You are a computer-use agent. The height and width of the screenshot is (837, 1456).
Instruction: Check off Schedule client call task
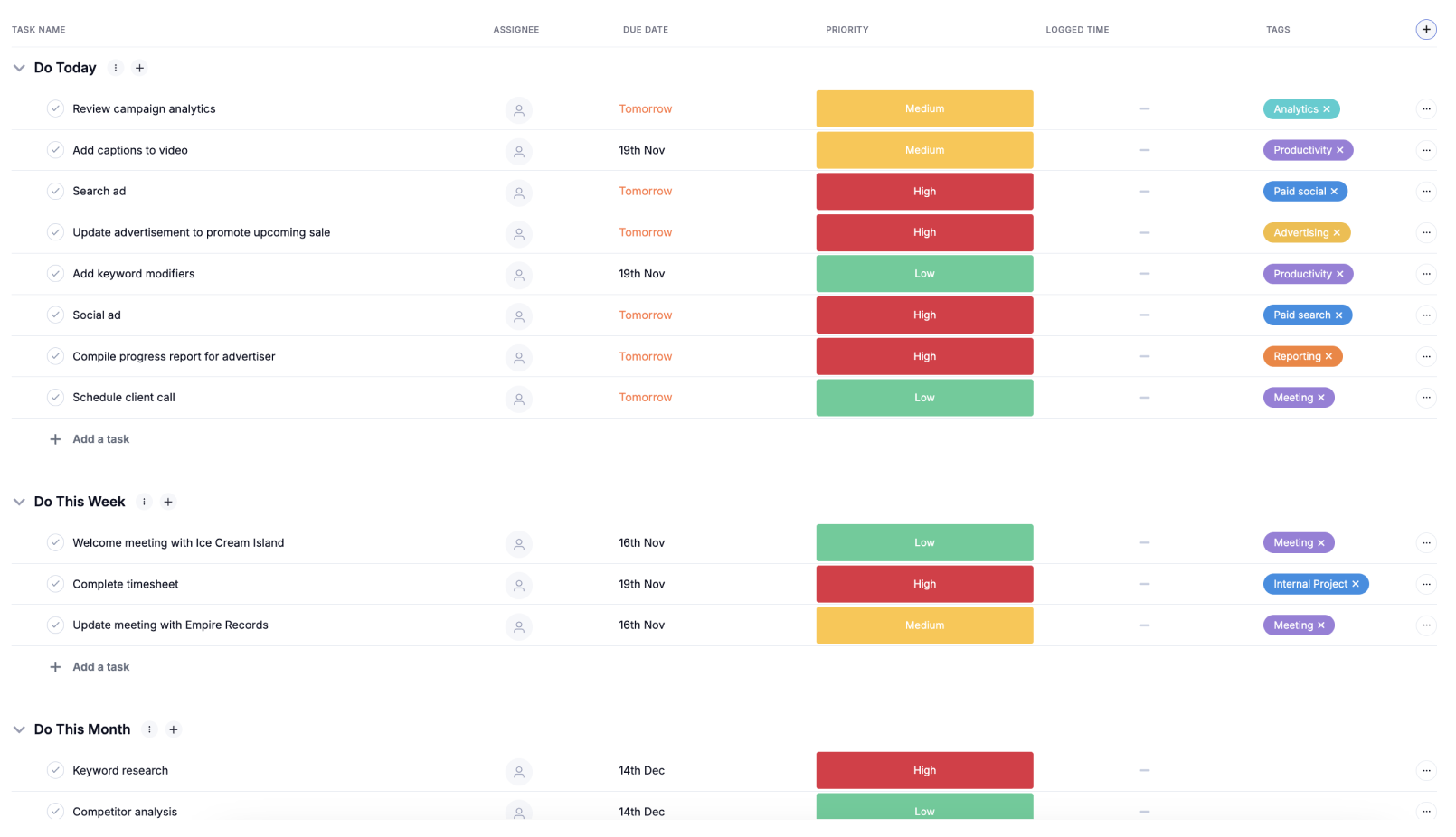55,398
